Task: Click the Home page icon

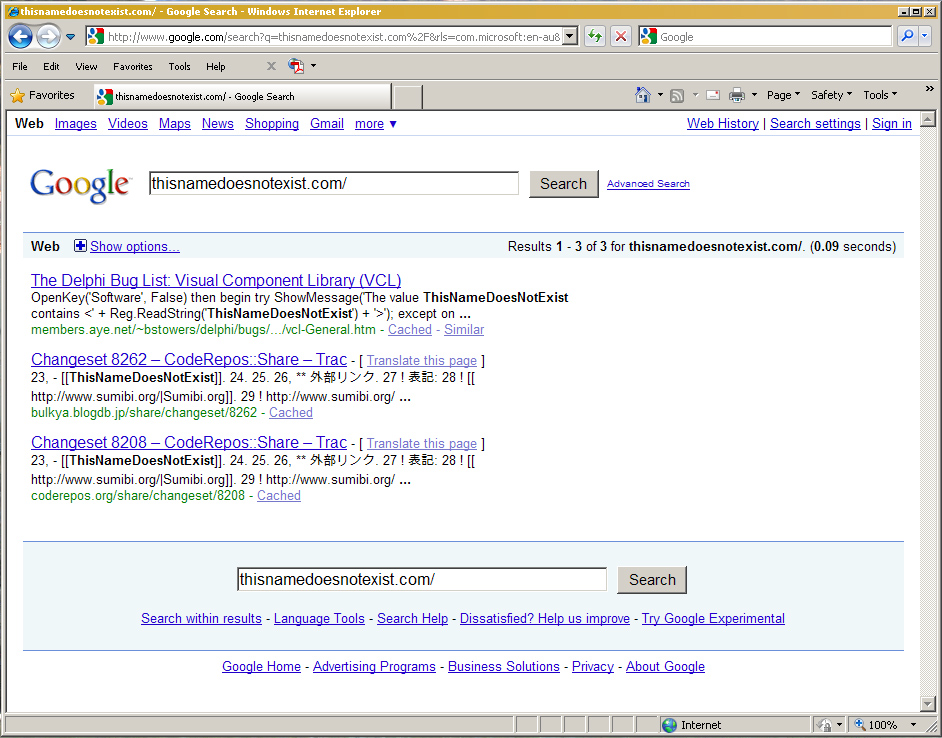Action: click(643, 95)
